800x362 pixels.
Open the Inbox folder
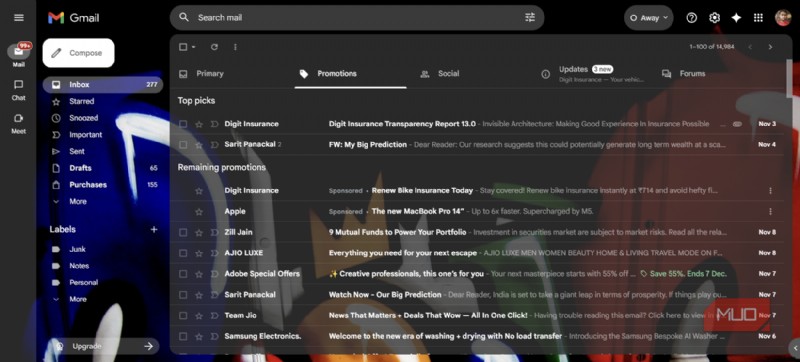103,85
